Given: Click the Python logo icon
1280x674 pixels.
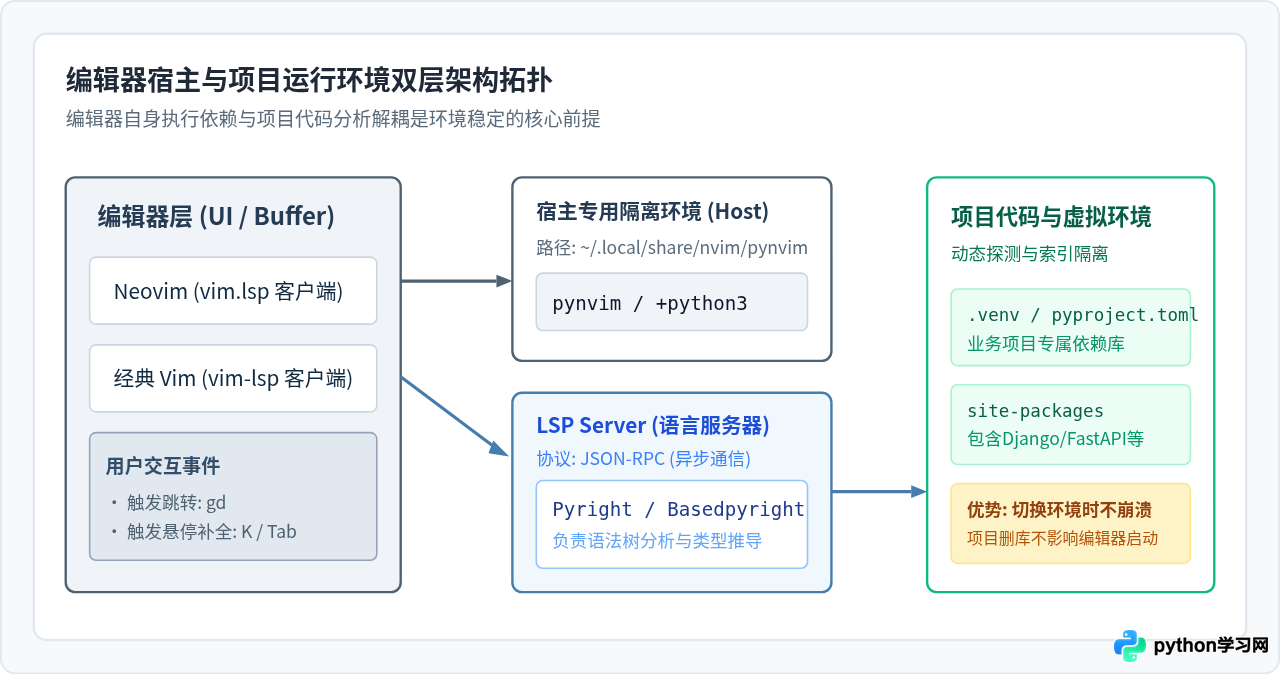Looking at the screenshot, I should pyautogui.click(x=1130, y=646).
